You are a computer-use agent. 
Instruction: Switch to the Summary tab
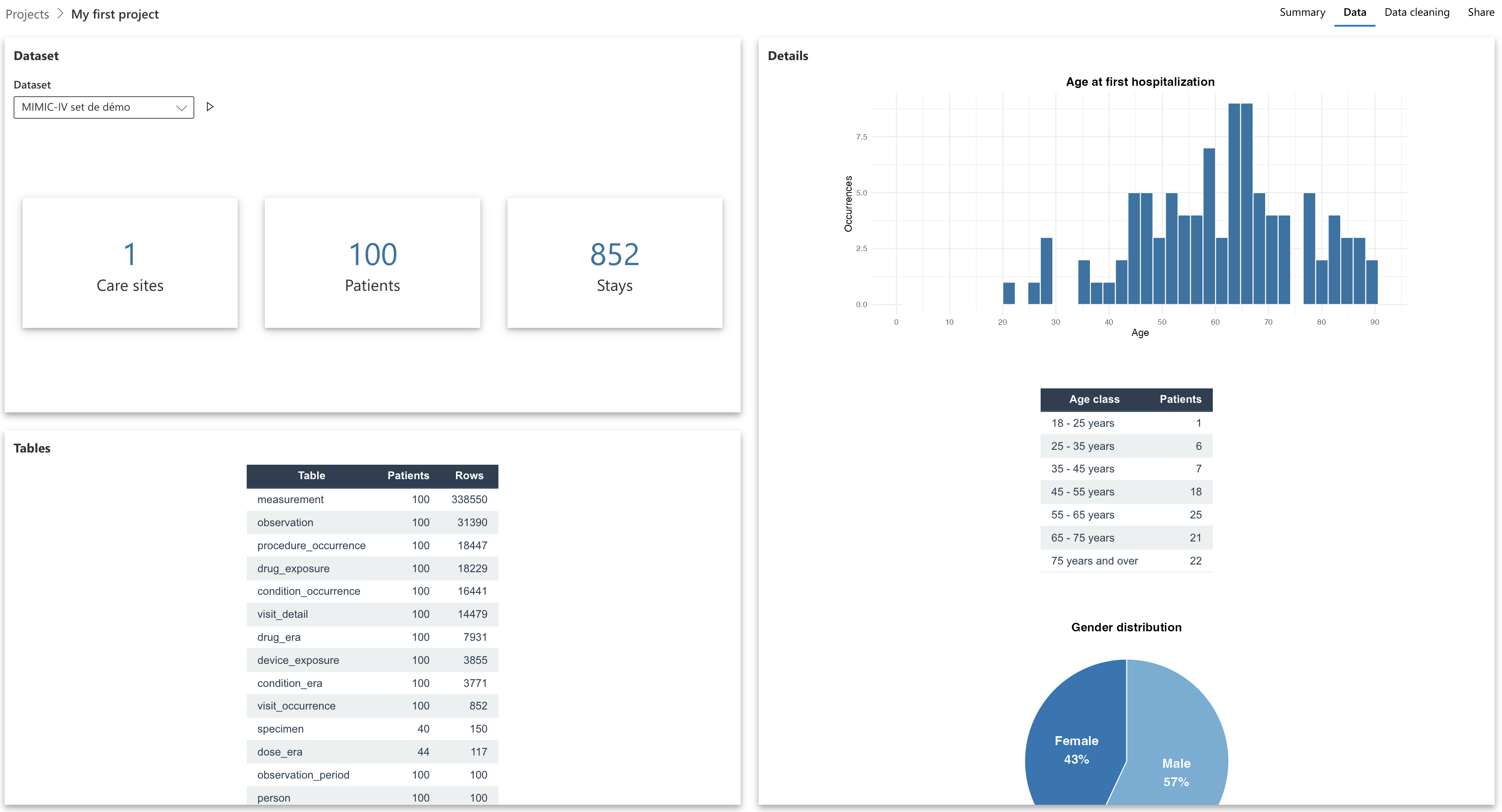pyautogui.click(x=1302, y=12)
